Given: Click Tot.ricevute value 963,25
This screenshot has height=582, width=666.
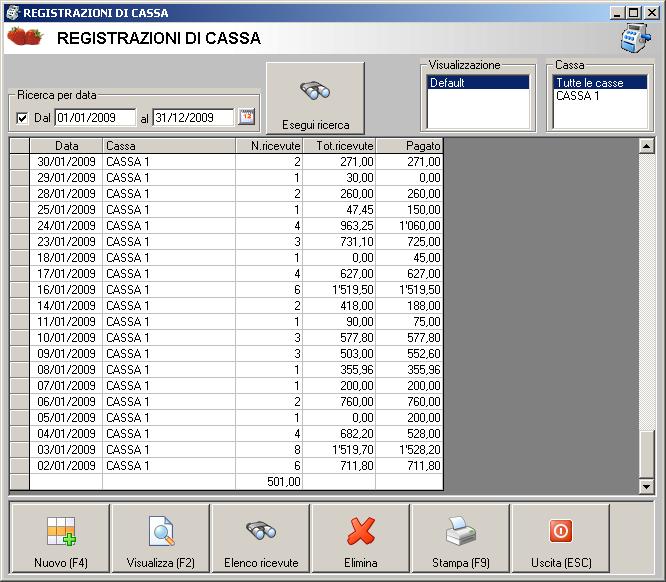Looking at the screenshot, I should 339,226.
